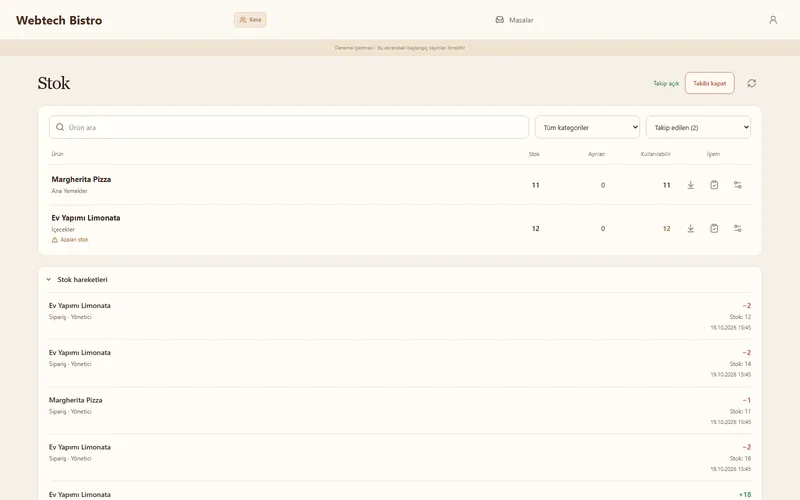This screenshot has width=800, height=500.
Task: Click the Webtech Bistro logo
Action: tap(59, 20)
